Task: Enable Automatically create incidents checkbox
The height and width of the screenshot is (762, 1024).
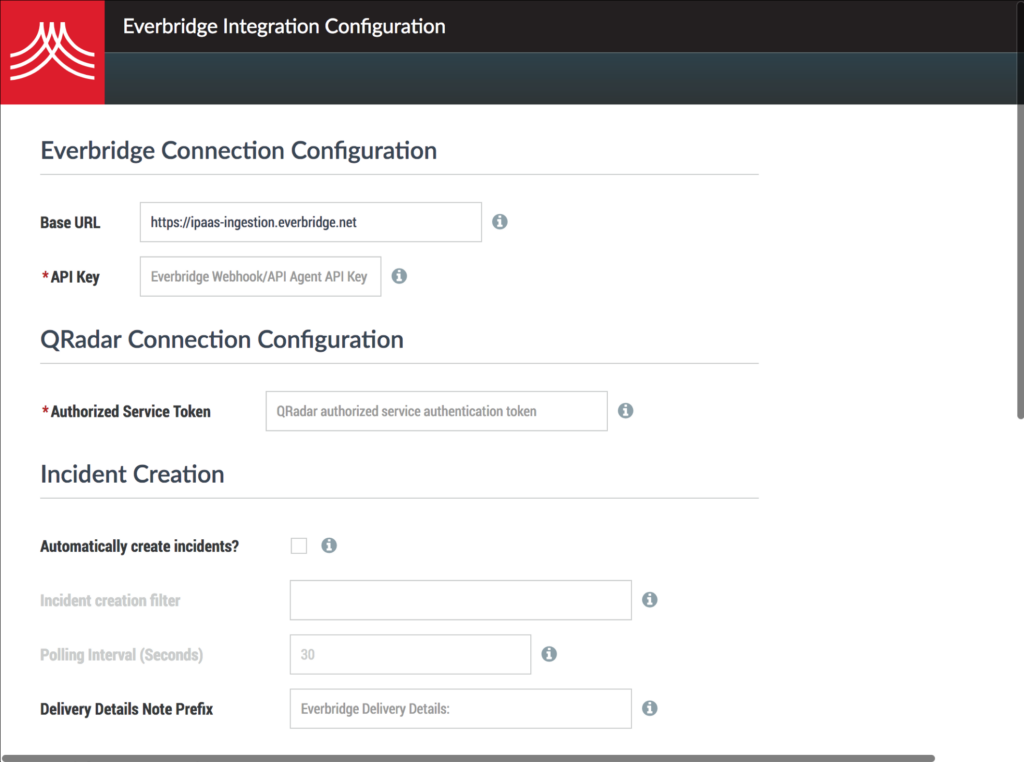Action: [299, 546]
